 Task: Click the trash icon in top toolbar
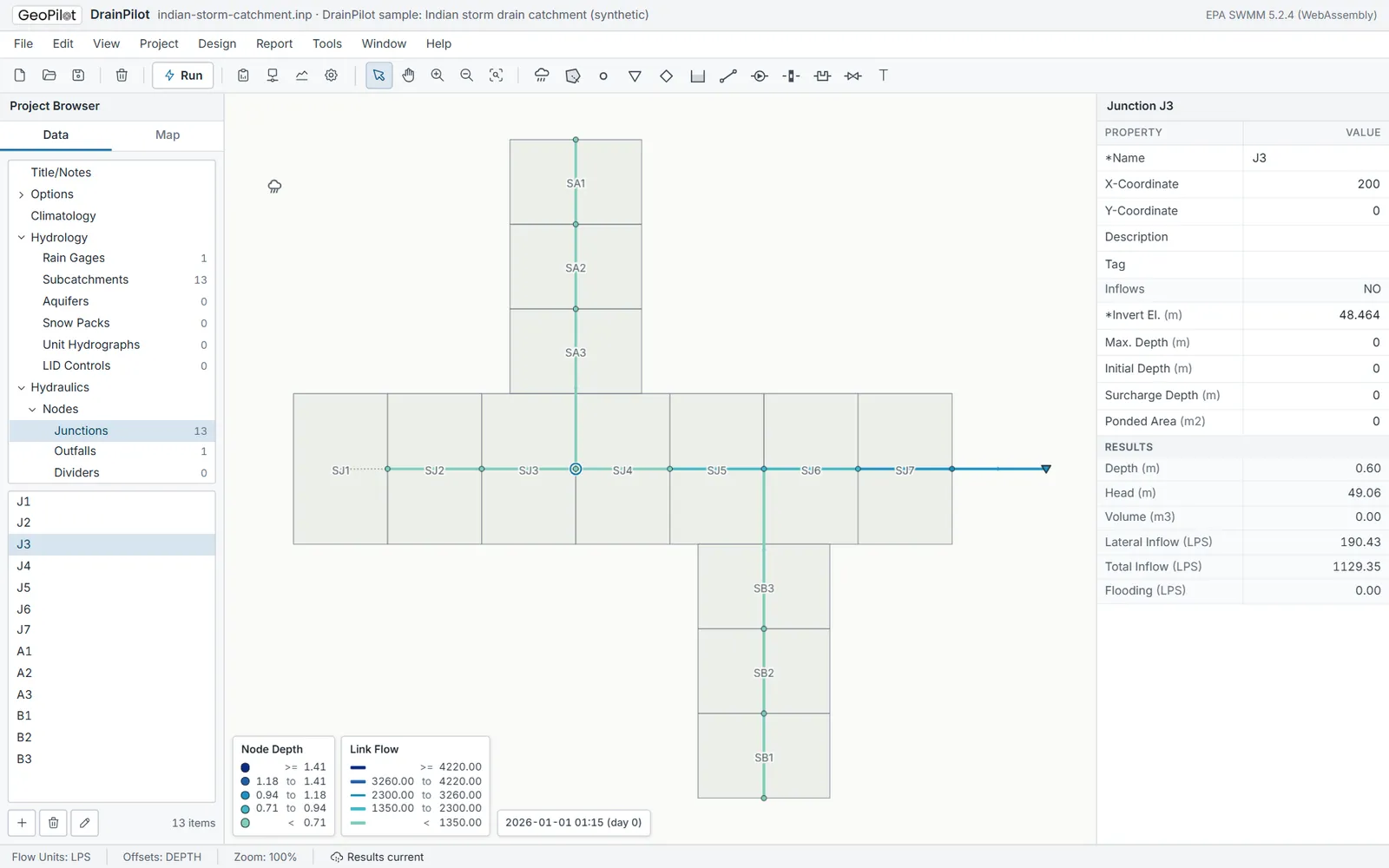point(122,76)
